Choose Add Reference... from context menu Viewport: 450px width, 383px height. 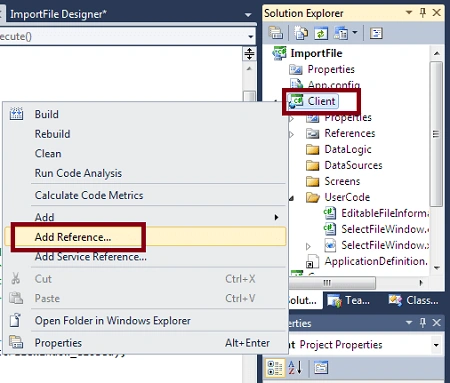[x=73, y=237]
